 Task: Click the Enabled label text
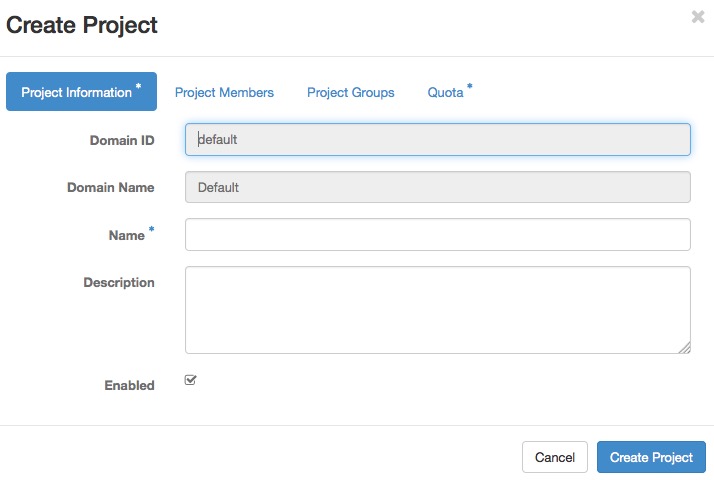coord(129,385)
